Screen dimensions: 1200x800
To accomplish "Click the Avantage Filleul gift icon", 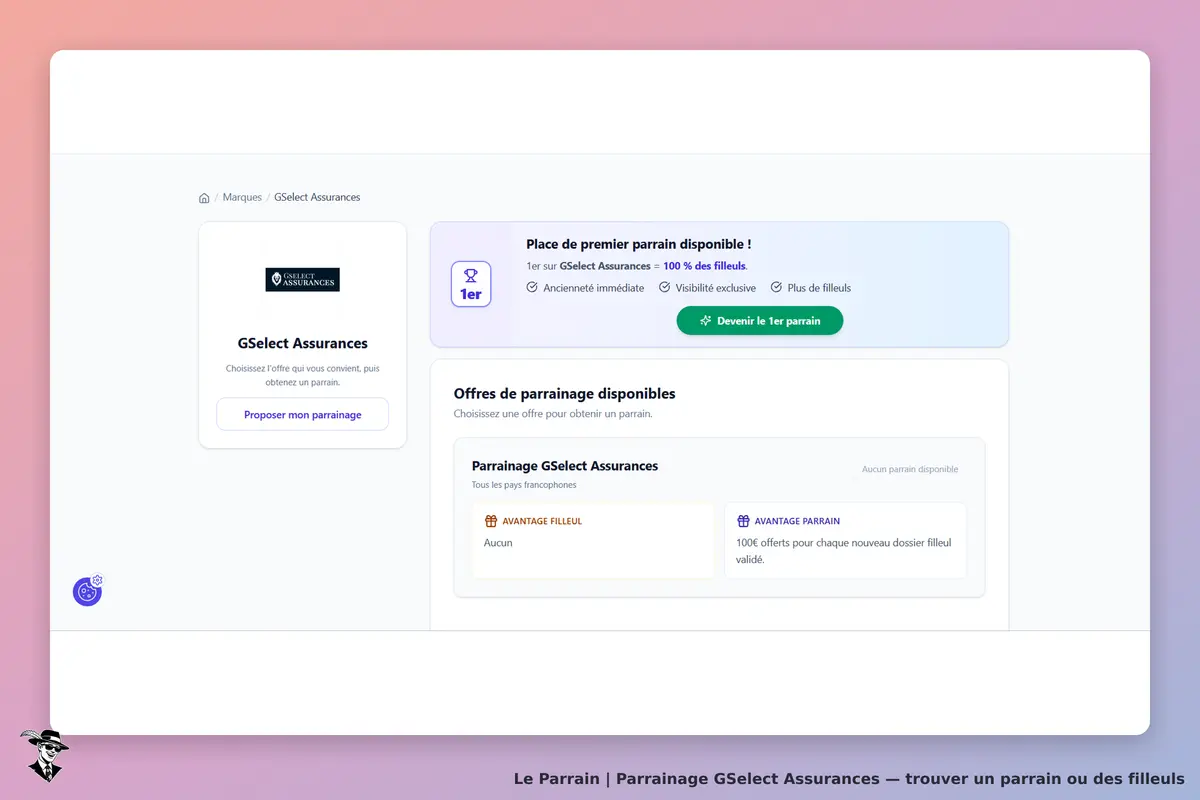I will point(491,521).
